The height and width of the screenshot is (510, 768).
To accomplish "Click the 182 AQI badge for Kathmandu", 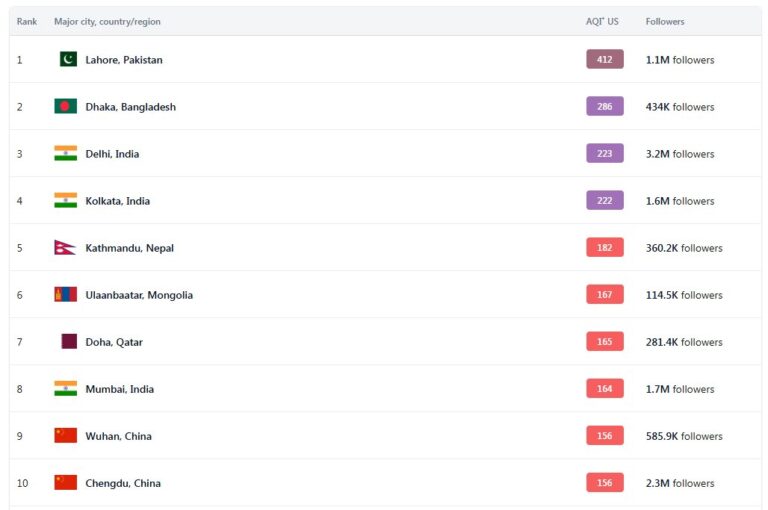I will (x=604, y=247).
